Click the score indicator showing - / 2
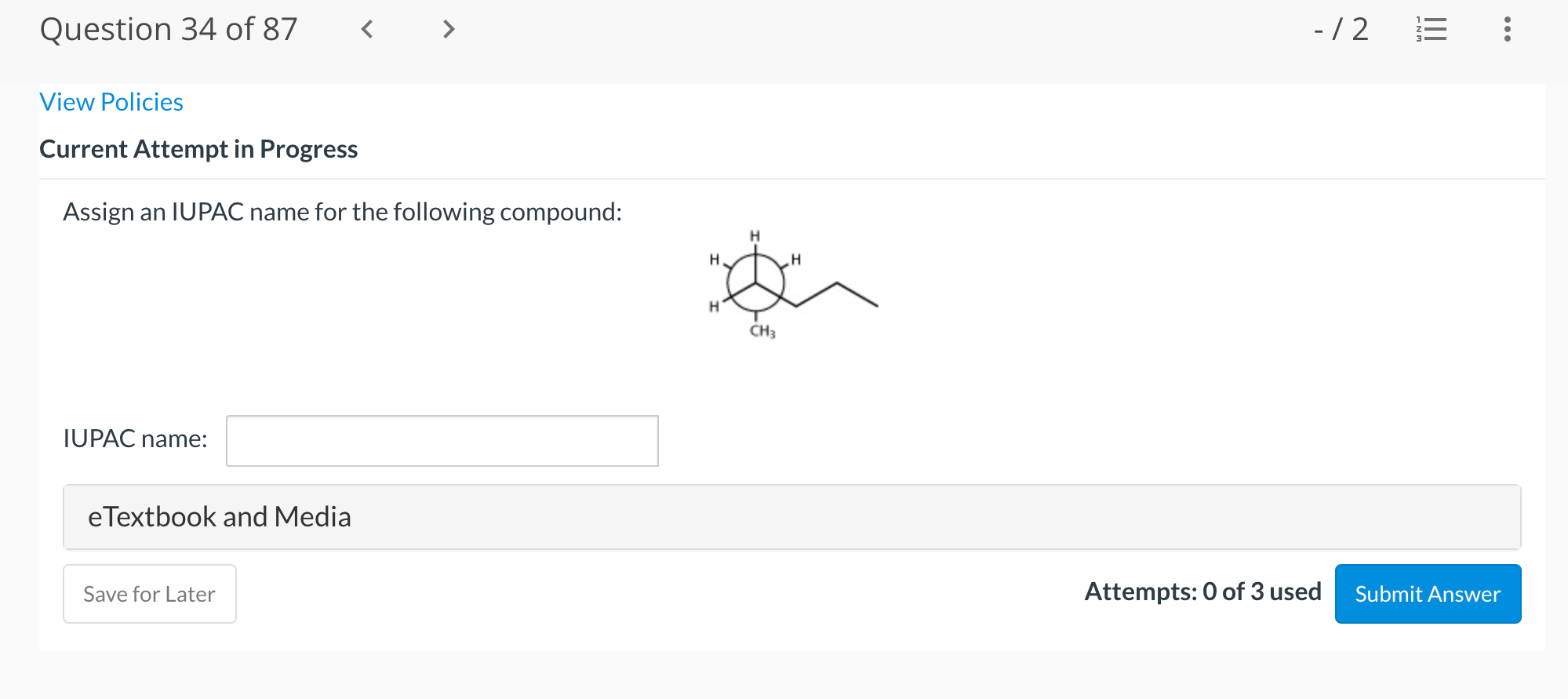The image size is (1568, 699). coord(1341,30)
